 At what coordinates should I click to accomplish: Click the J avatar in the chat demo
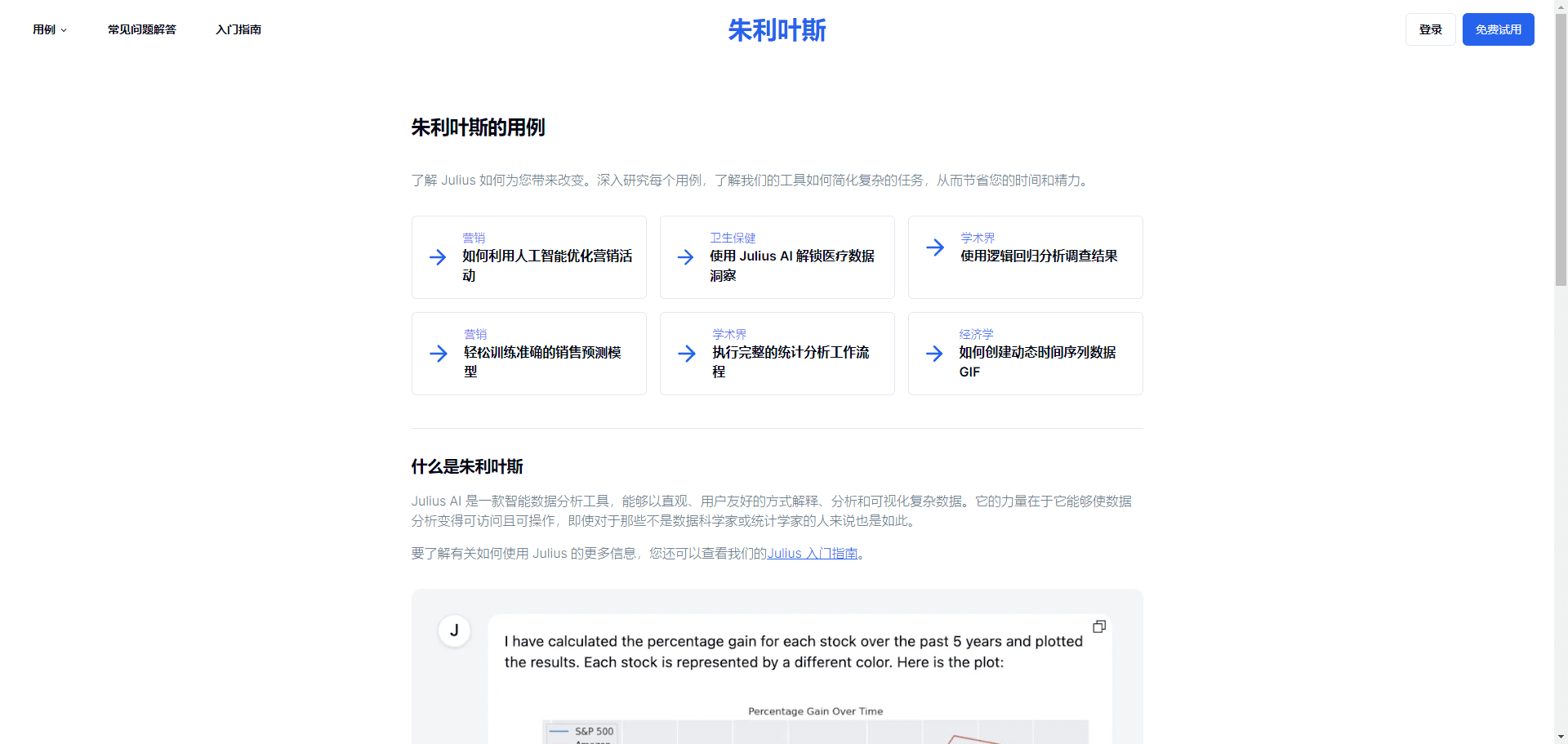tap(454, 630)
